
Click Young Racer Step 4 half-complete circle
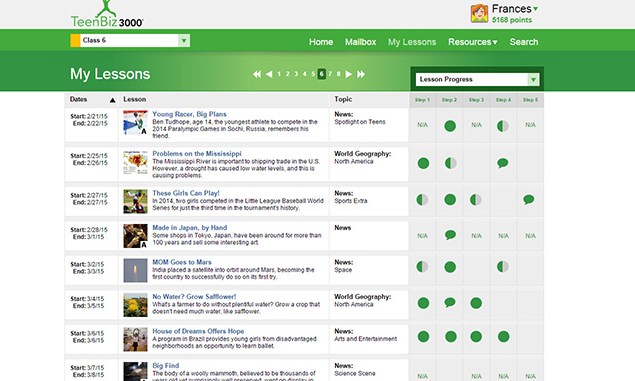[503, 126]
